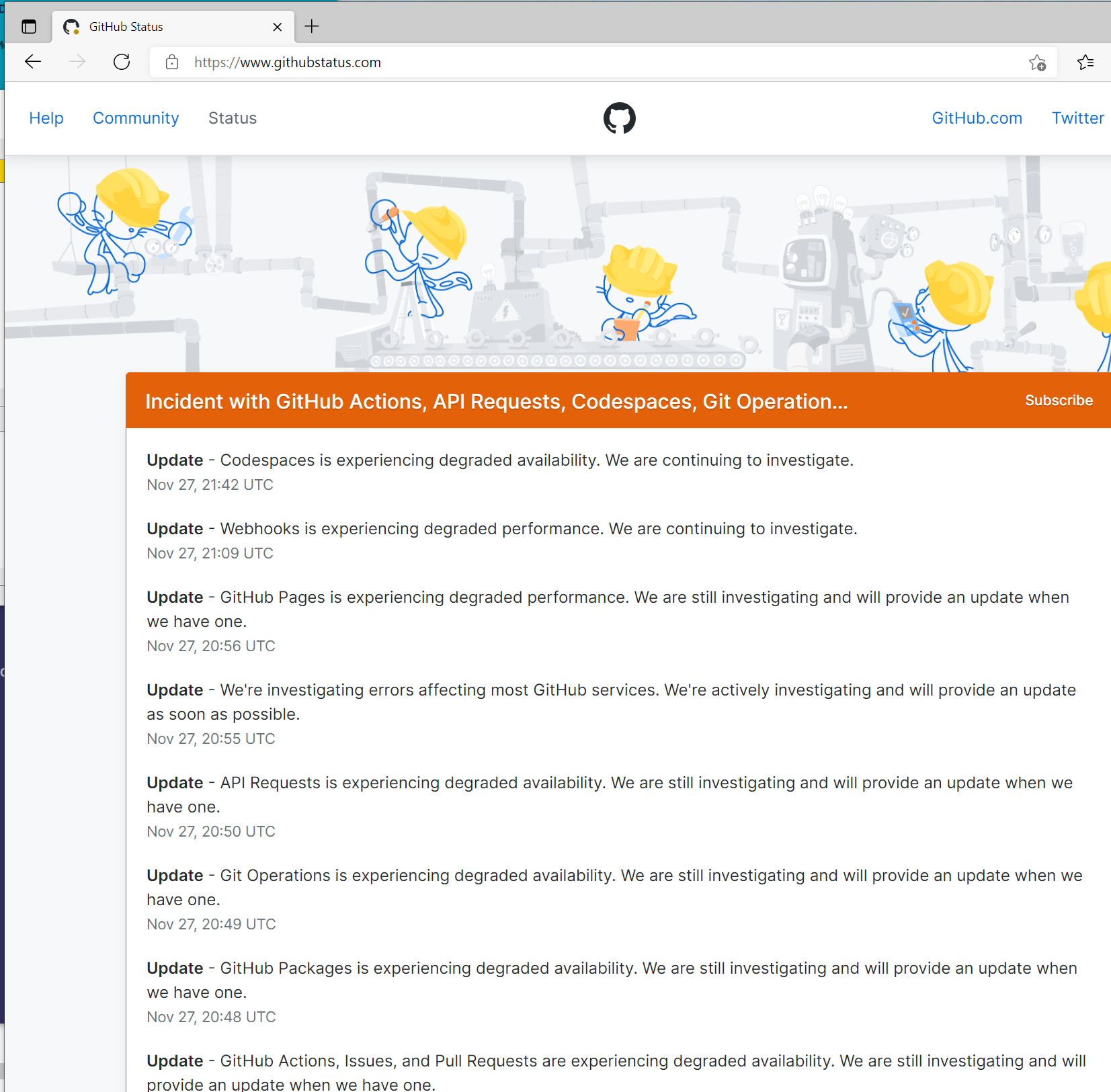Click the 'Nov 27, 20:55 UTC' timestamp
Viewport: 1111px width, 1092px height.
[211, 739]
